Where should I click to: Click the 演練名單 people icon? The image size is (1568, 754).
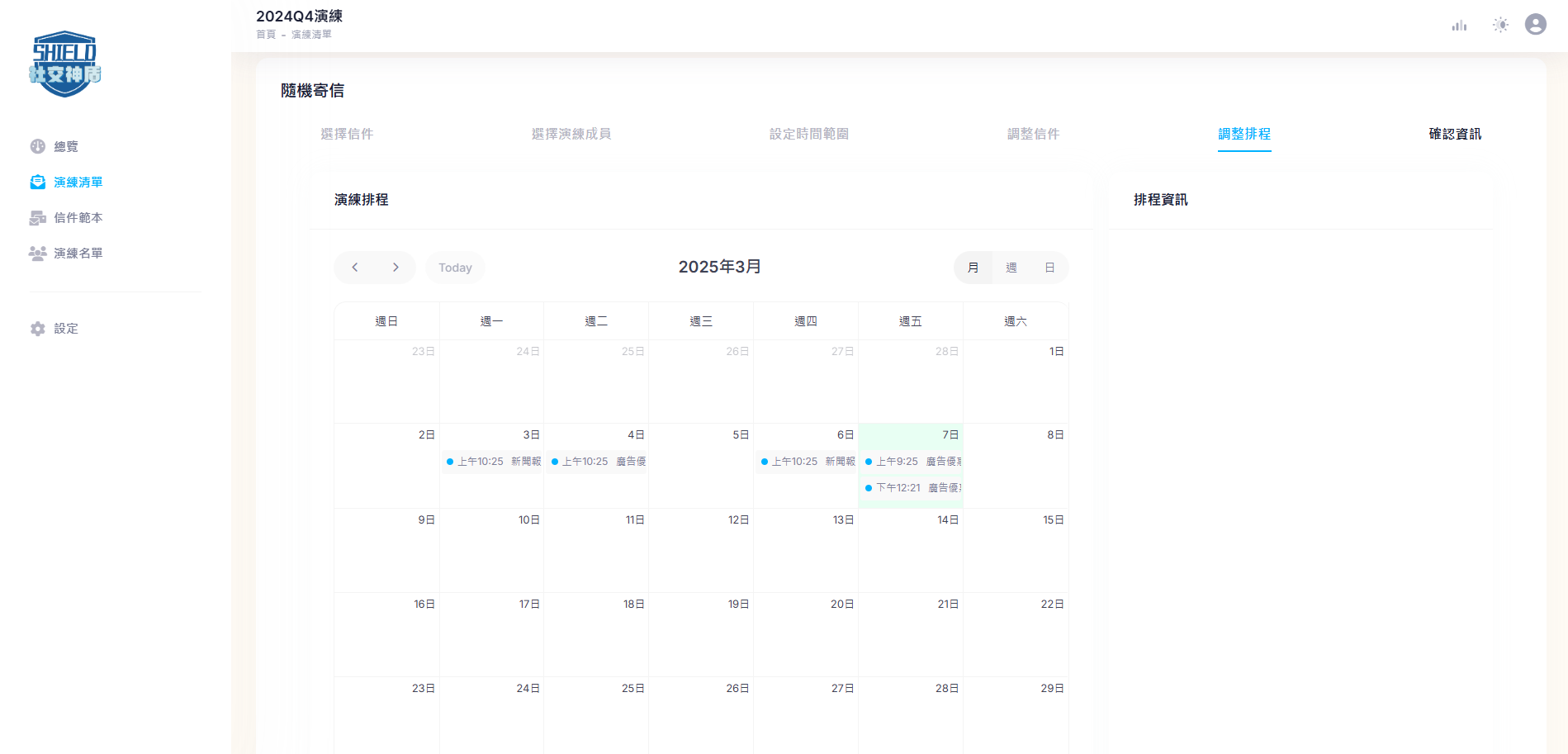(x=38, y=253)
